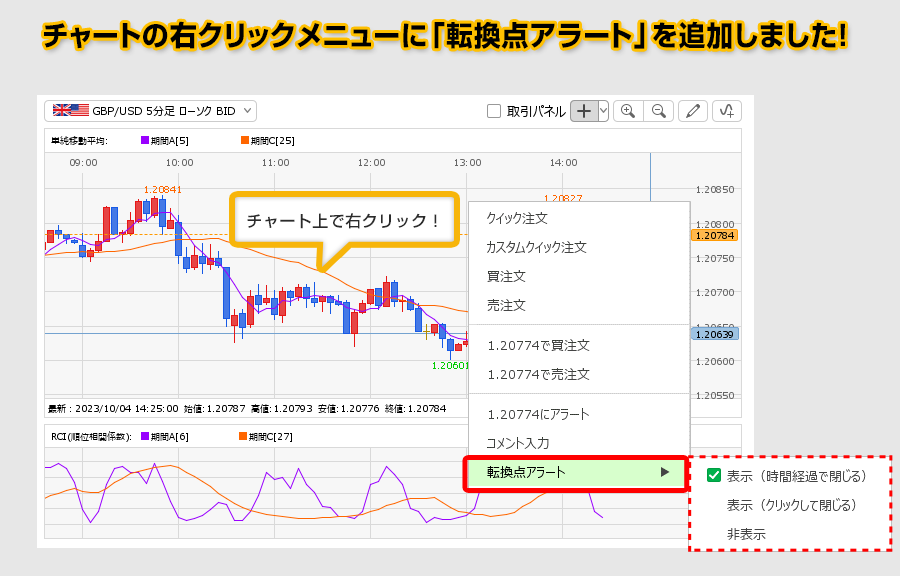Click the 13:00 time axis label
The width and height of the screenshot is (900, 576).
467,162
